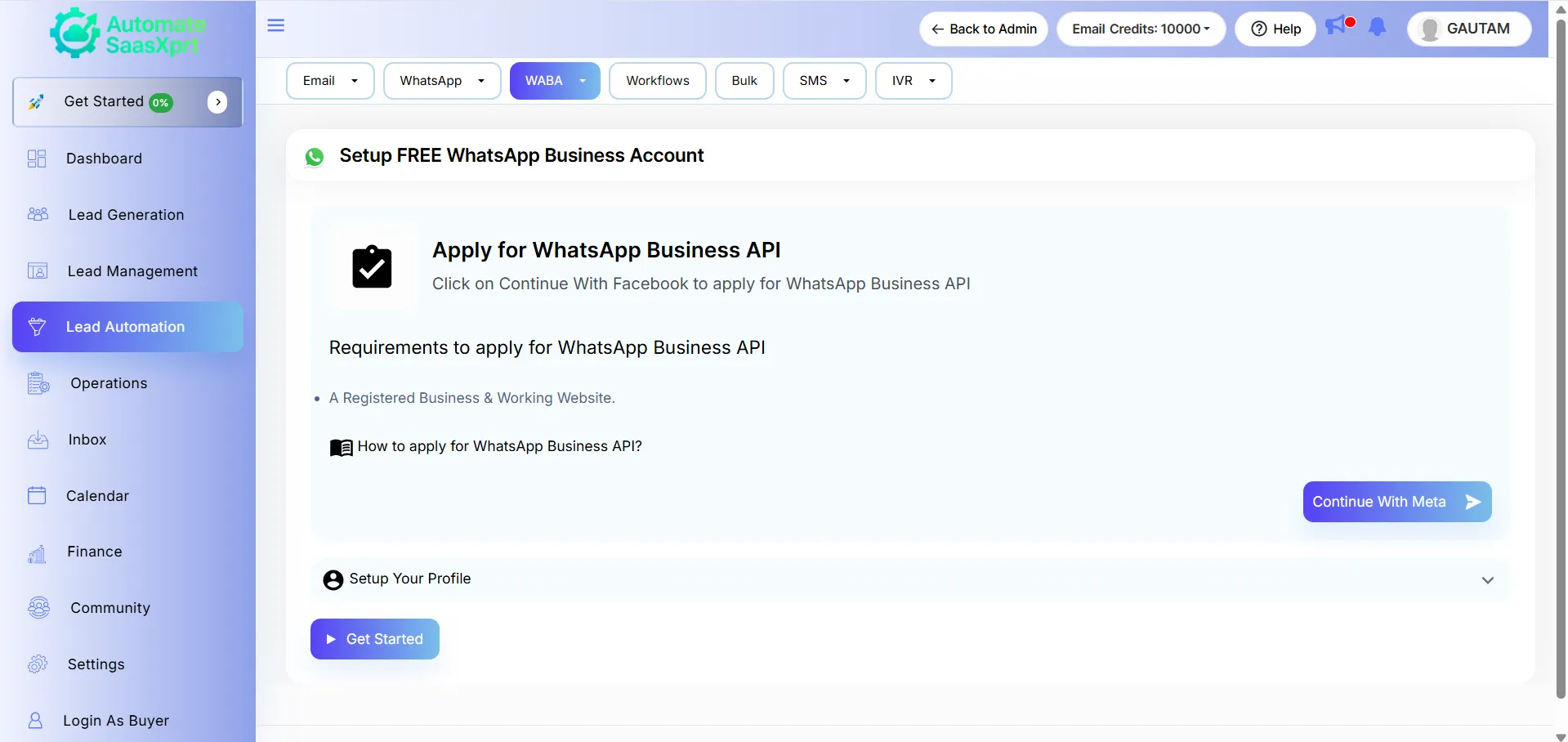
Task: Click the rocket icon in Get Started
Action: point(36,102)
